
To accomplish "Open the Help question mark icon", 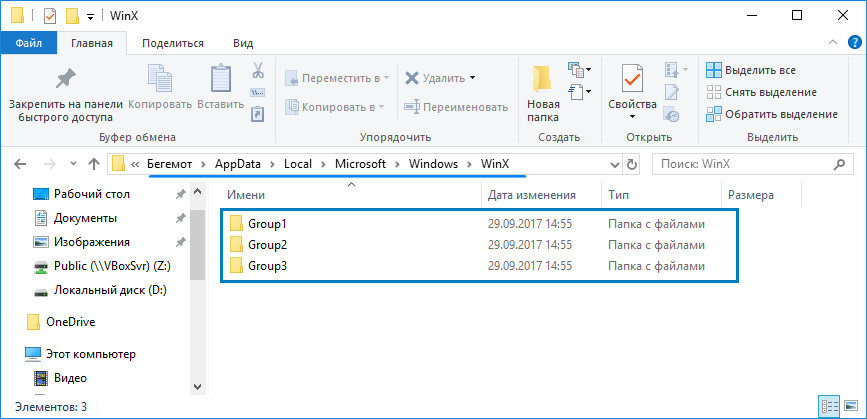I will (855, 43).
